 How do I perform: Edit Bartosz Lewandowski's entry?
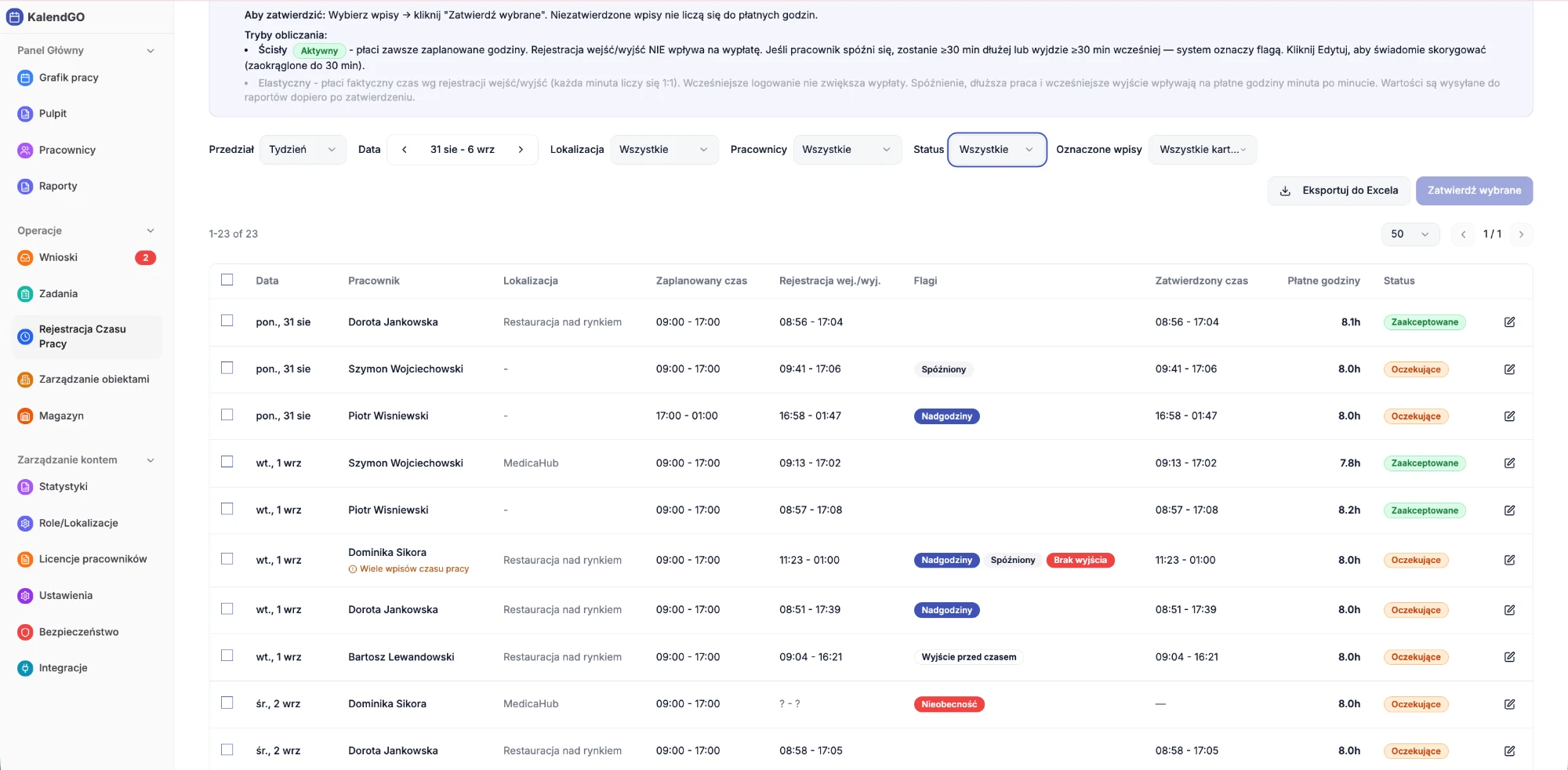[x=1509, y=657]
